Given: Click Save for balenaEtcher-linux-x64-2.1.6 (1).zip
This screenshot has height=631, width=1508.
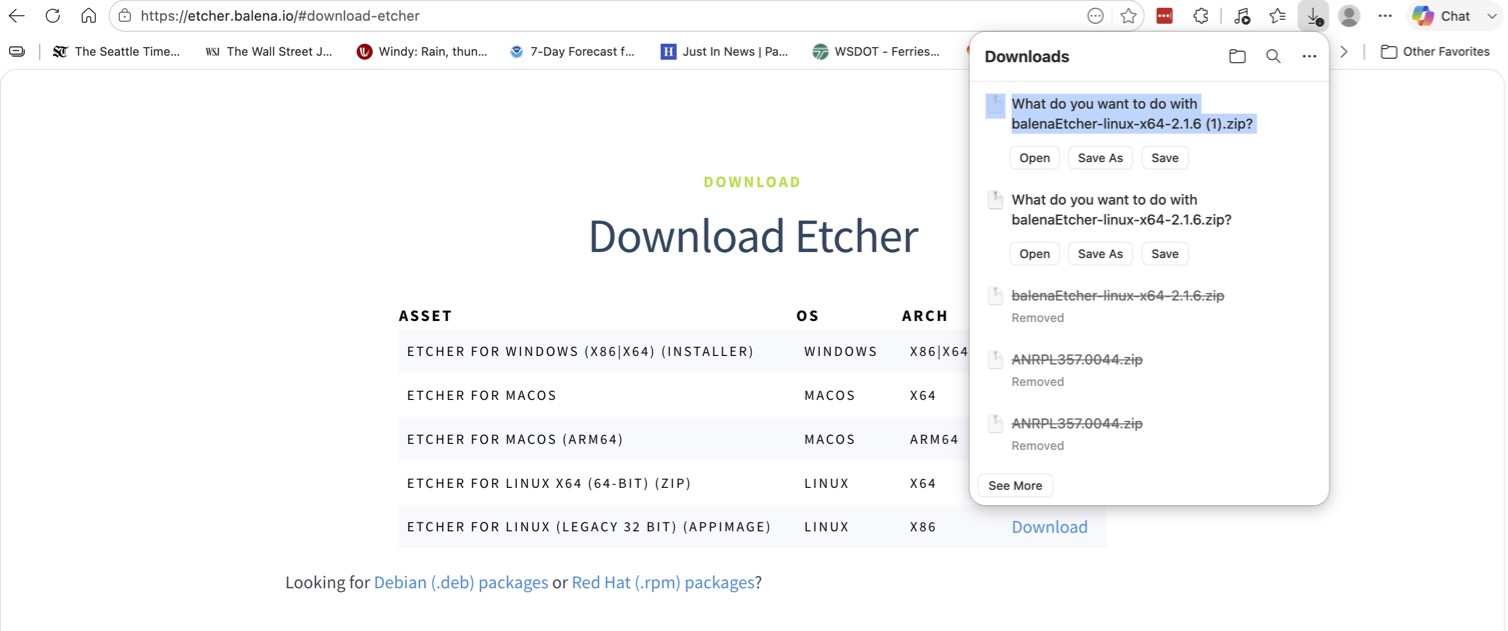Looking at the screenshot, I should (1165, 158).
